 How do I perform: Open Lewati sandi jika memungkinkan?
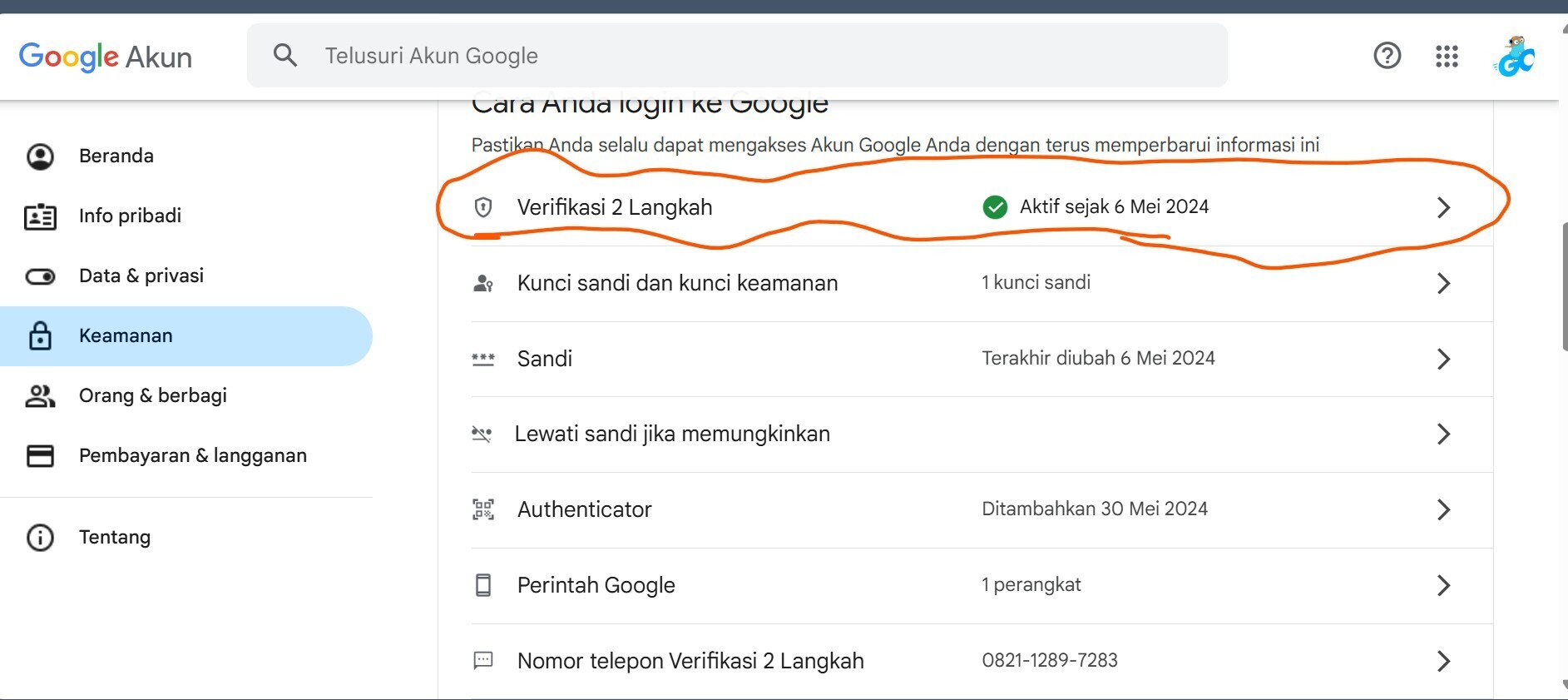coord(982,434)
